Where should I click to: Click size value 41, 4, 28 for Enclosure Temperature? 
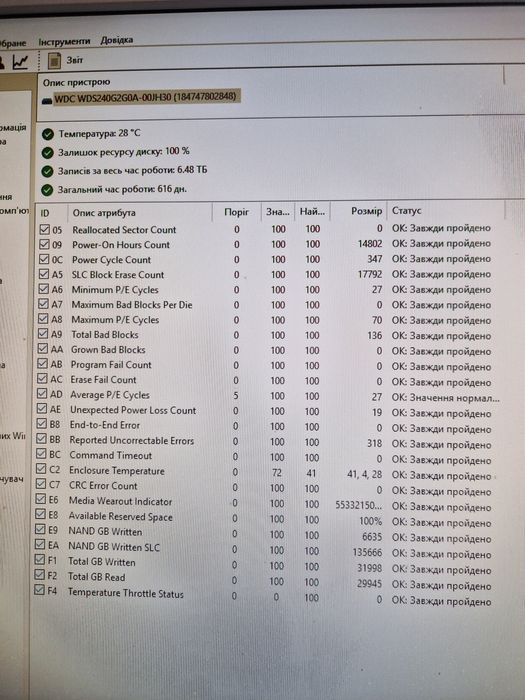365,474
